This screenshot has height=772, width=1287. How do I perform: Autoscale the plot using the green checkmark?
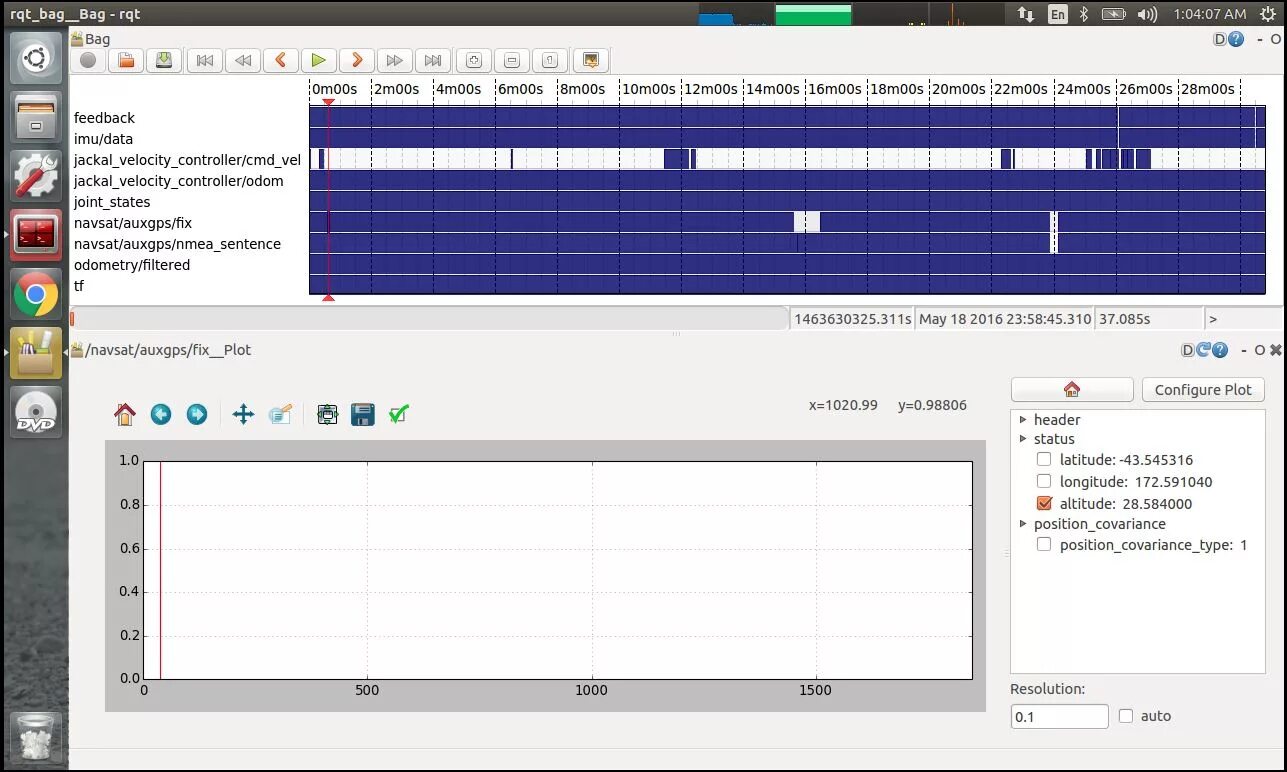coord(398,414)
